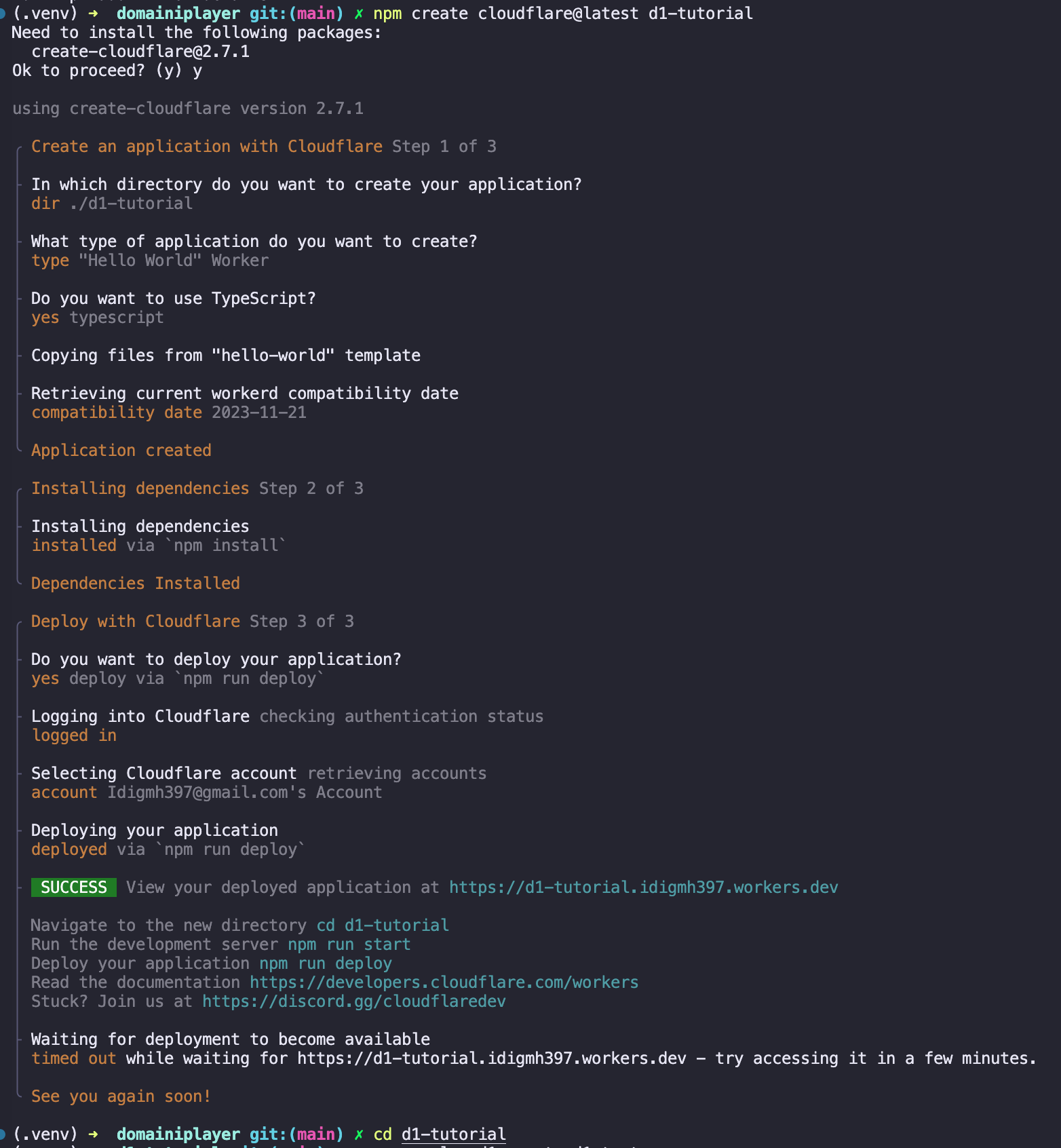The width and height of the screenshot is (1061, 1148).
Task: Click 'create-cloudflare@2.7.1' package name
Action: [x=140, y=52]
